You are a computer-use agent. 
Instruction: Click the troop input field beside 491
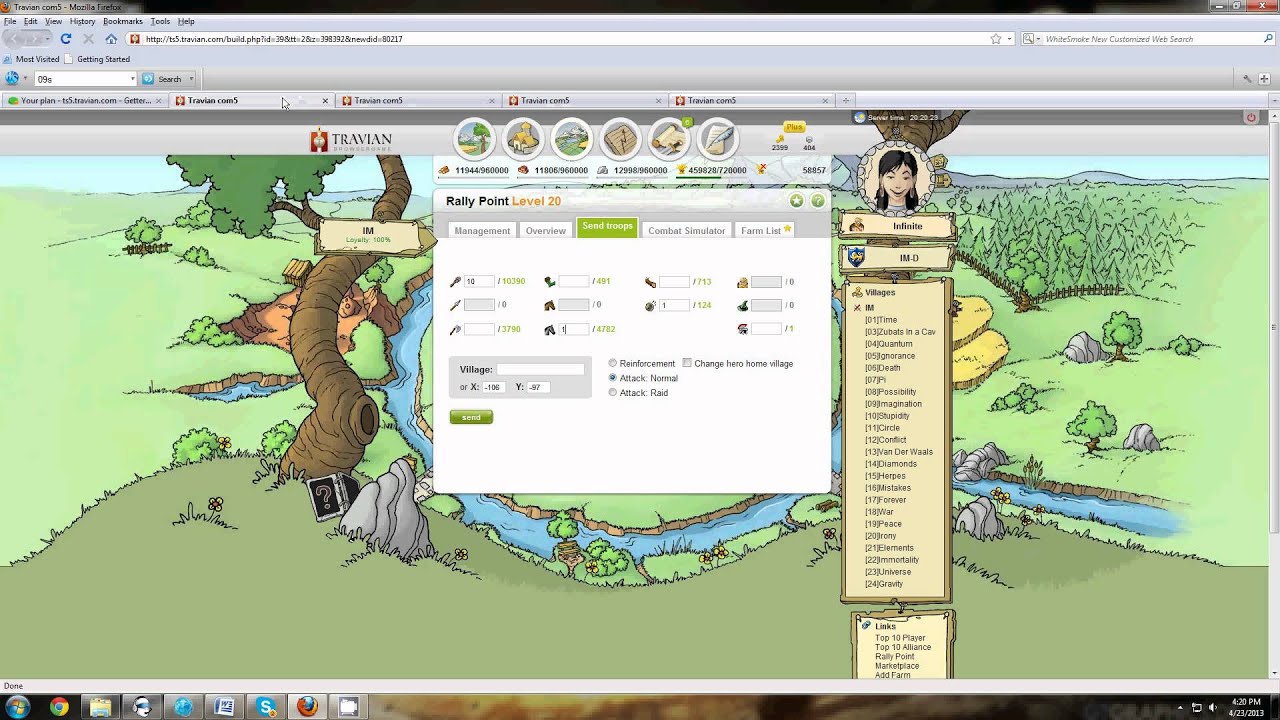(574, 282)
